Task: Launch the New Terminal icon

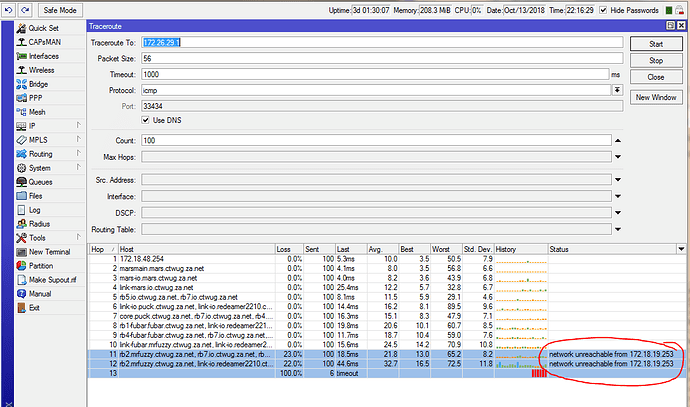Action: [x=21, y=252]
